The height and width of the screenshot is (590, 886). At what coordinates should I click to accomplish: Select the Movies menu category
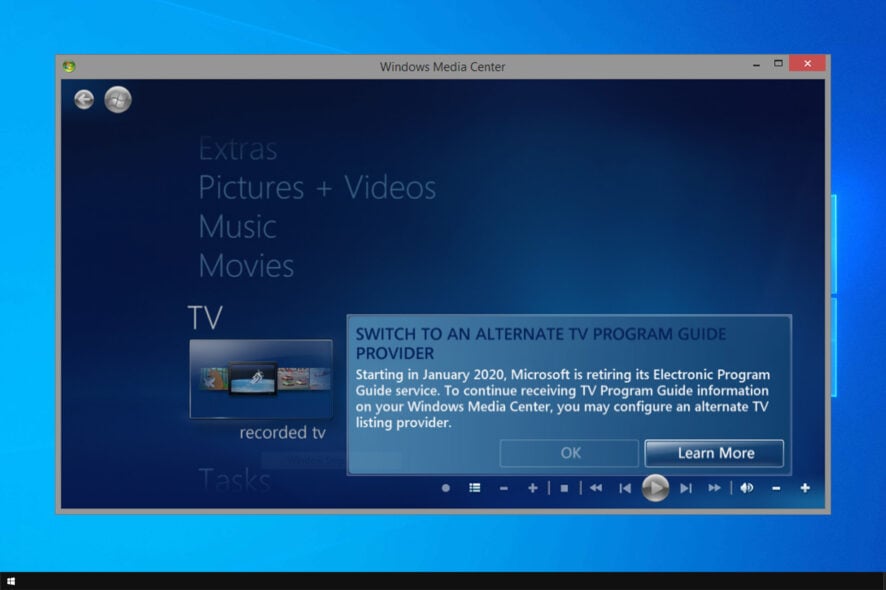coord(246,266)
